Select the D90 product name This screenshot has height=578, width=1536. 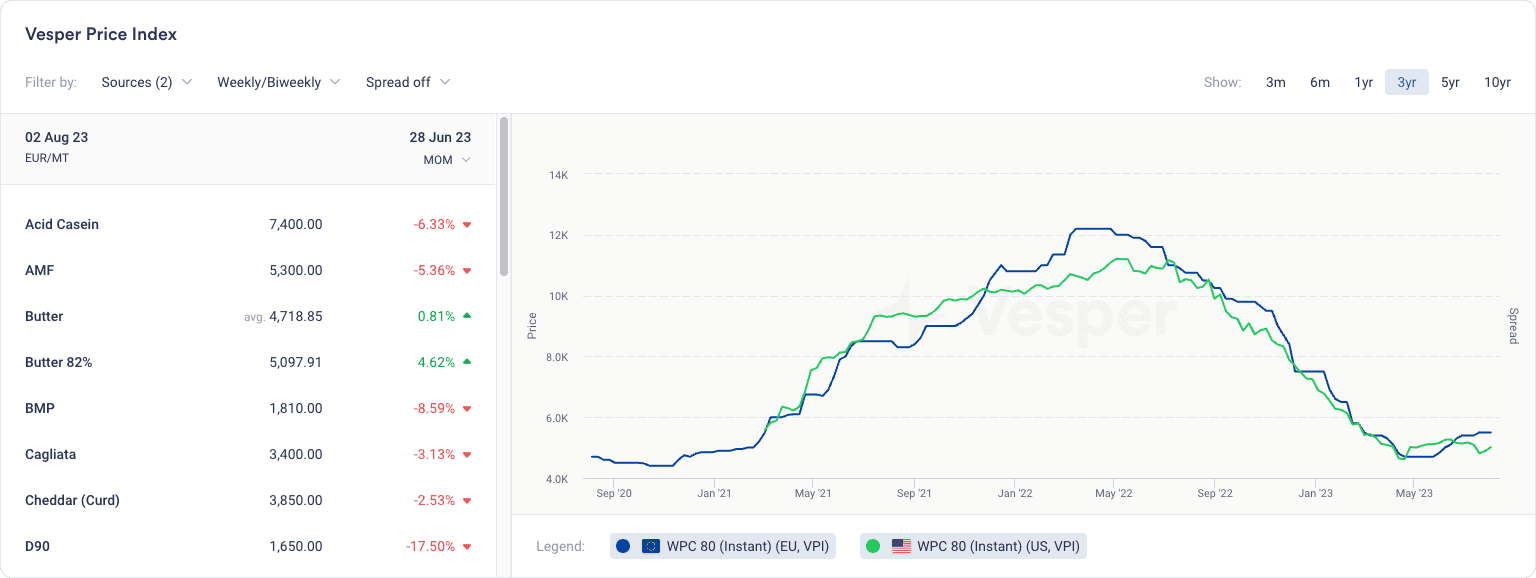[x=37, y=546]
